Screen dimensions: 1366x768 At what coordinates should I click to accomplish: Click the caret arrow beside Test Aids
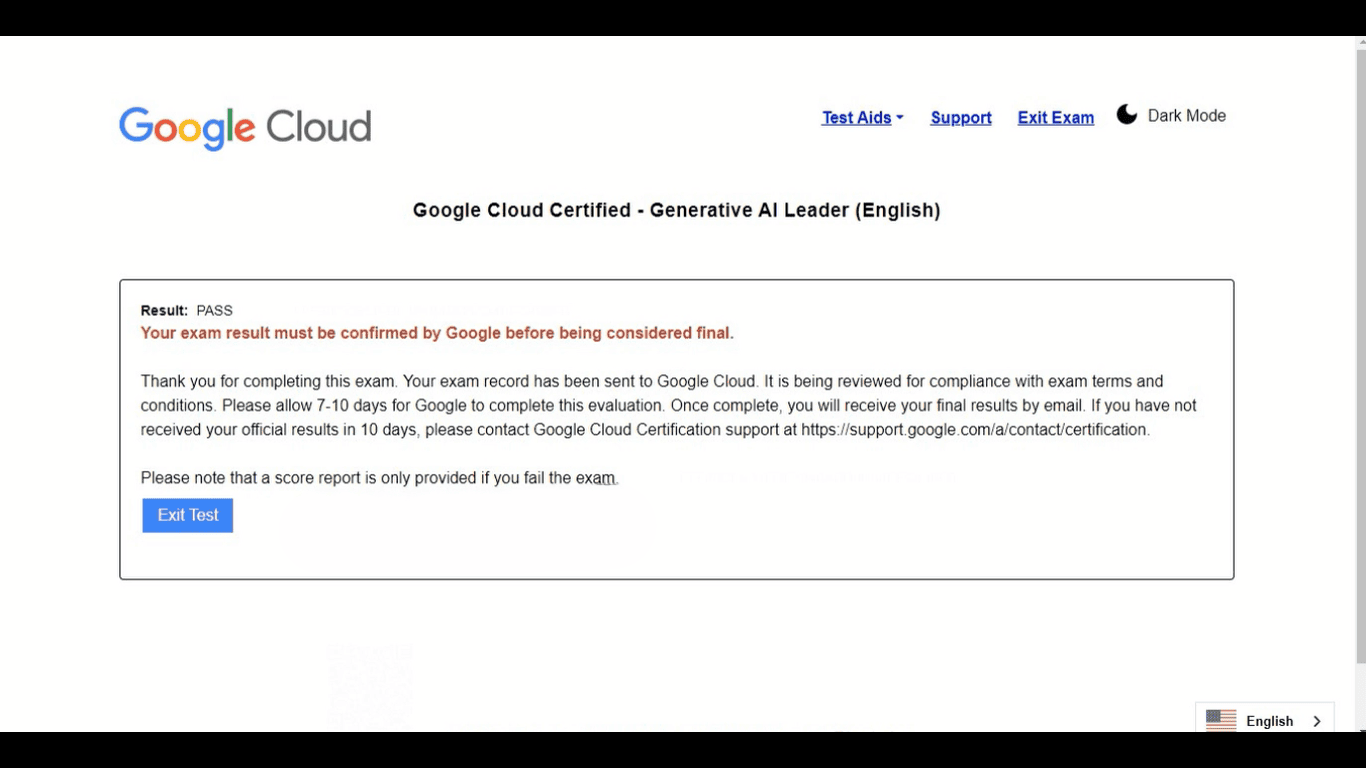point(900,118)
